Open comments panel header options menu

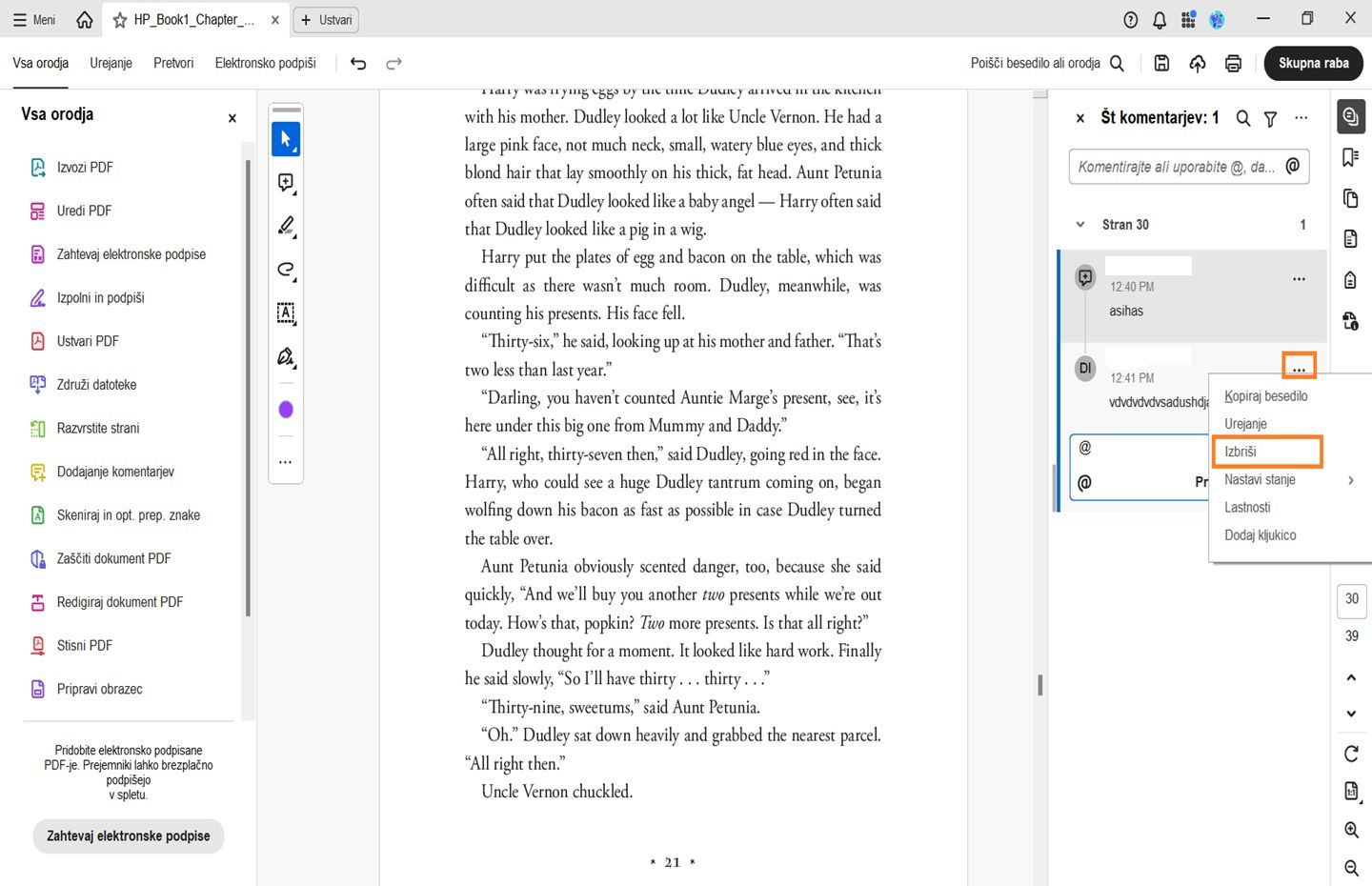(1301, 118)
